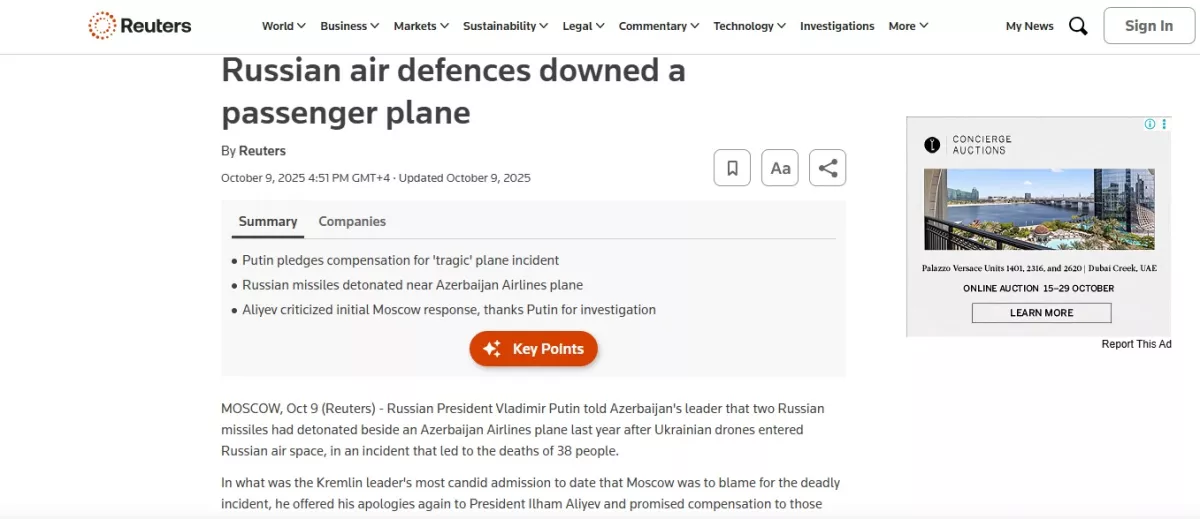Click the AdChoices info icon on the ad
The width and height of the screenshot is (1200, 519).
click(x=1150, y=124)
